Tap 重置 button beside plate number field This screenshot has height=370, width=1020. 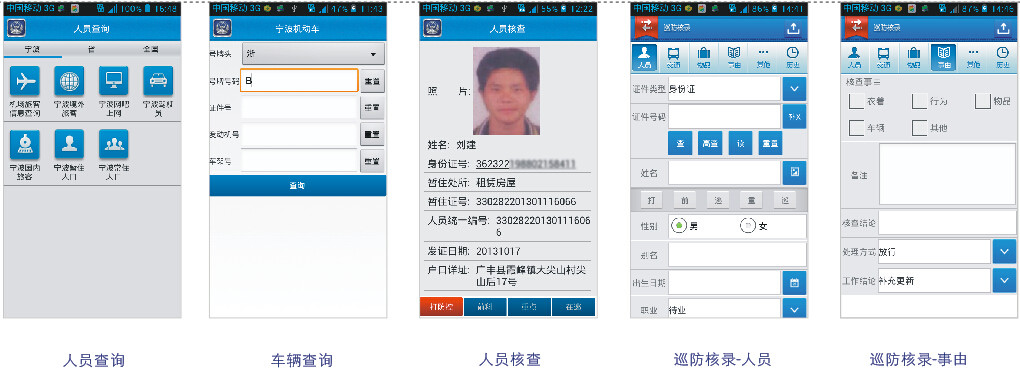click(x=372, y=80)
